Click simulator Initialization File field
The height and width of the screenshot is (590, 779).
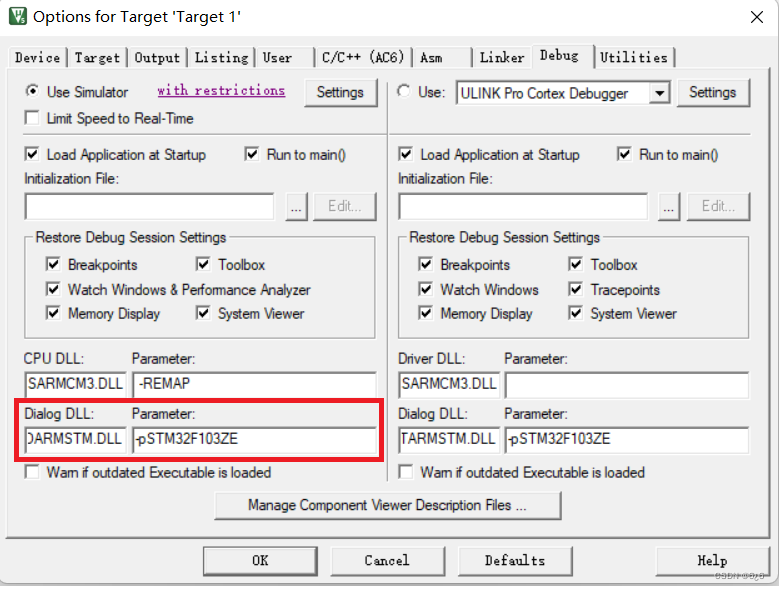click(149, 206)
